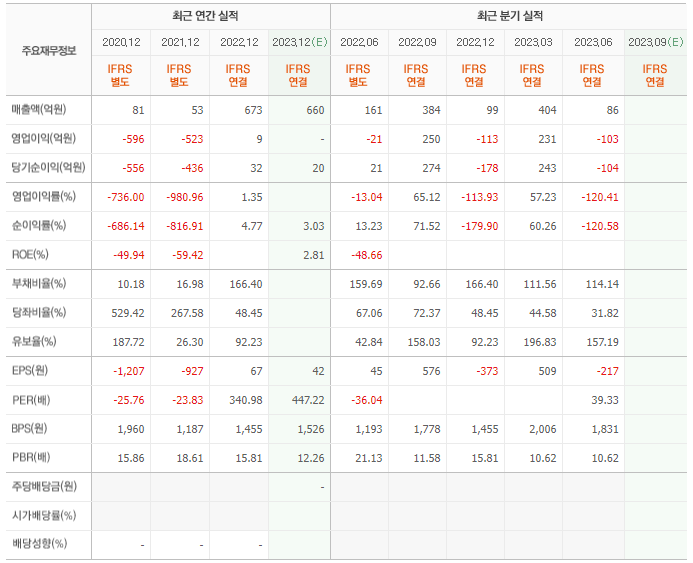Select the 447.22 PER value
This screenshot has width=693, height=563.
[x=308, y=400]
